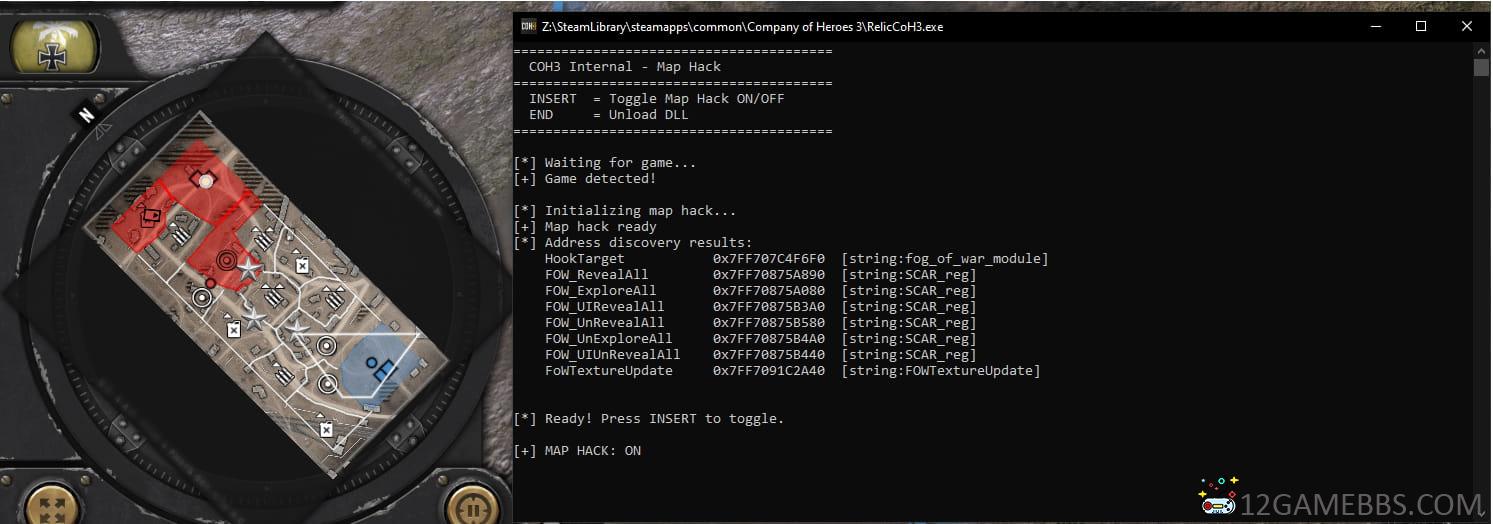Click the 'FOW_RevealAll' row label

point(597,275)
